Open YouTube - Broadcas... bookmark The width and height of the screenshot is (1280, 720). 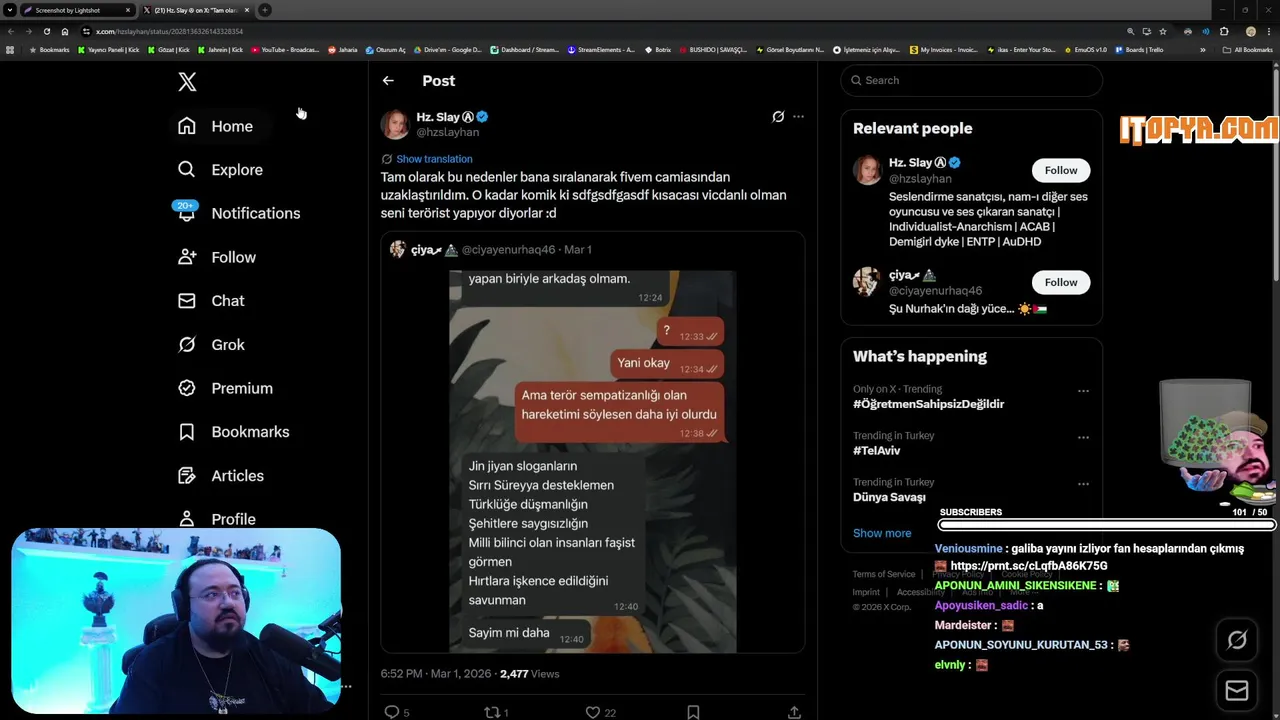[285, 50]
